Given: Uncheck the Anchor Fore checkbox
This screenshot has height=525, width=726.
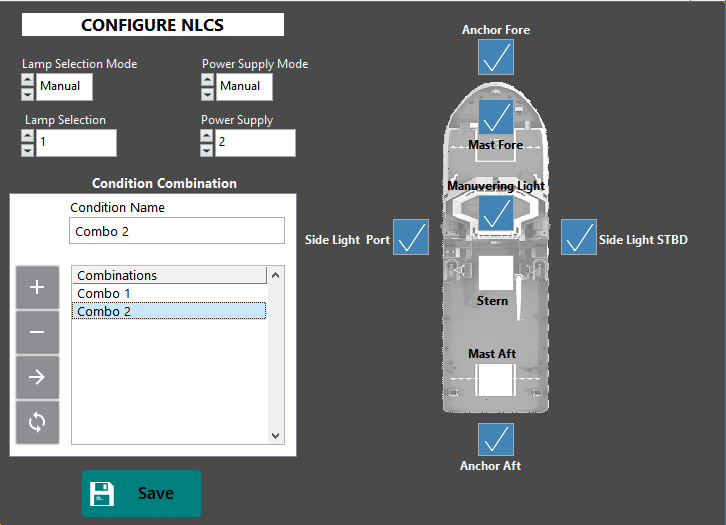Looking at the screenshot, I should click(495, 57).
